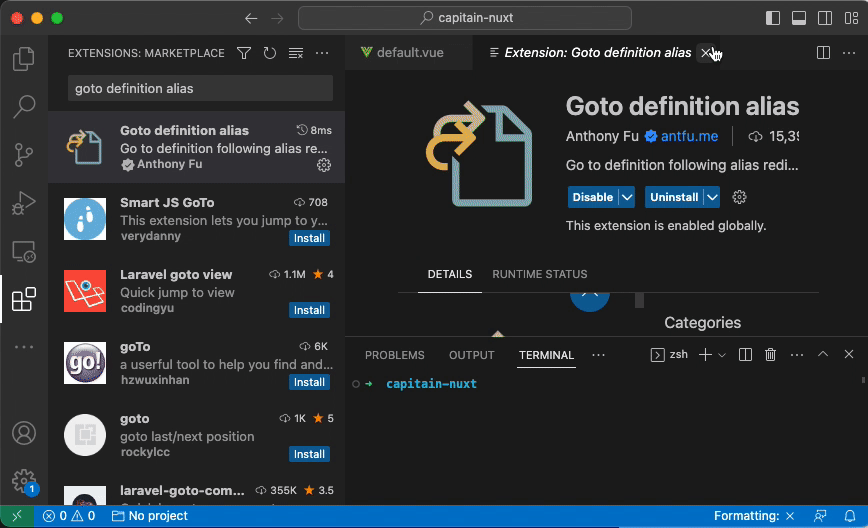This screenshot has height=528, width=868.
Task: Open extension settings gear next to Uninstall
Action: [739, 197]
